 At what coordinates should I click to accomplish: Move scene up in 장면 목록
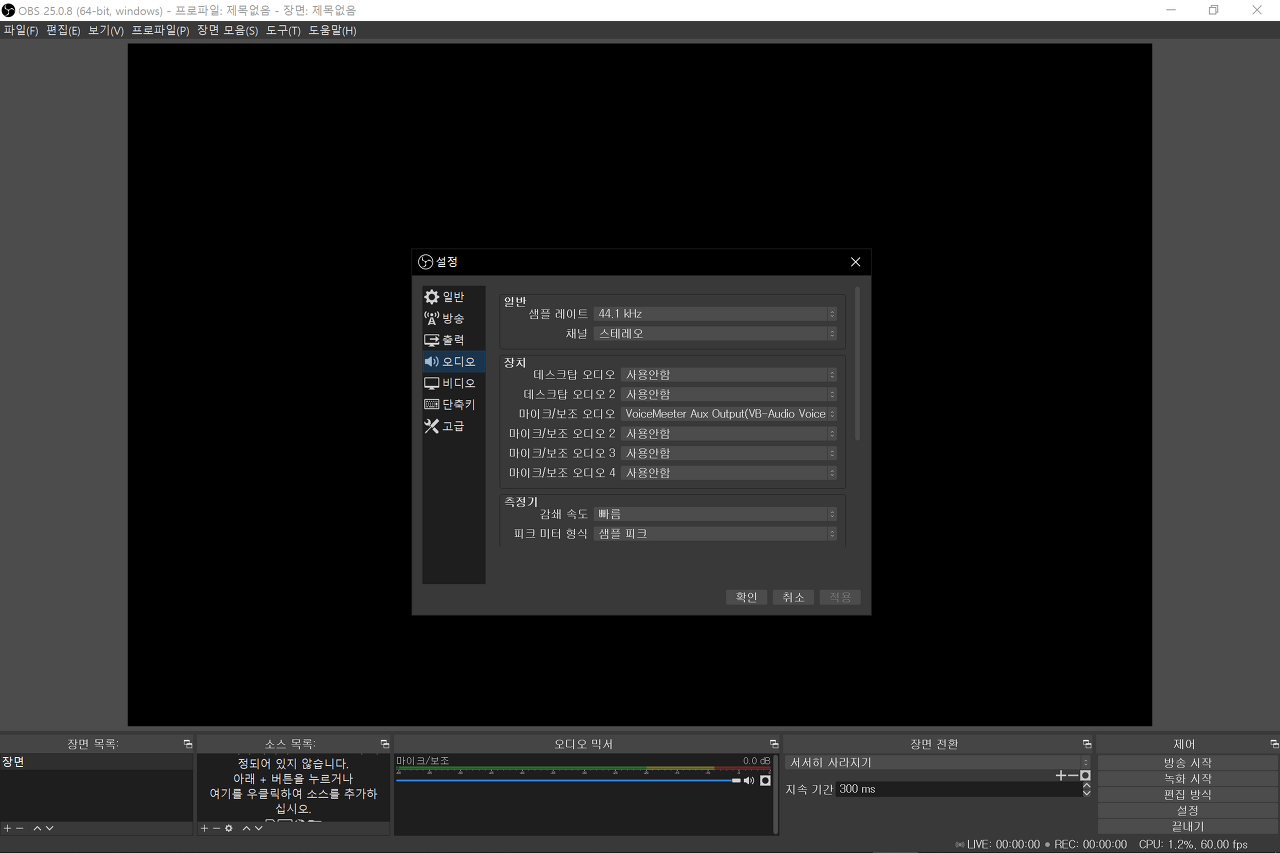tap(38, 828)
